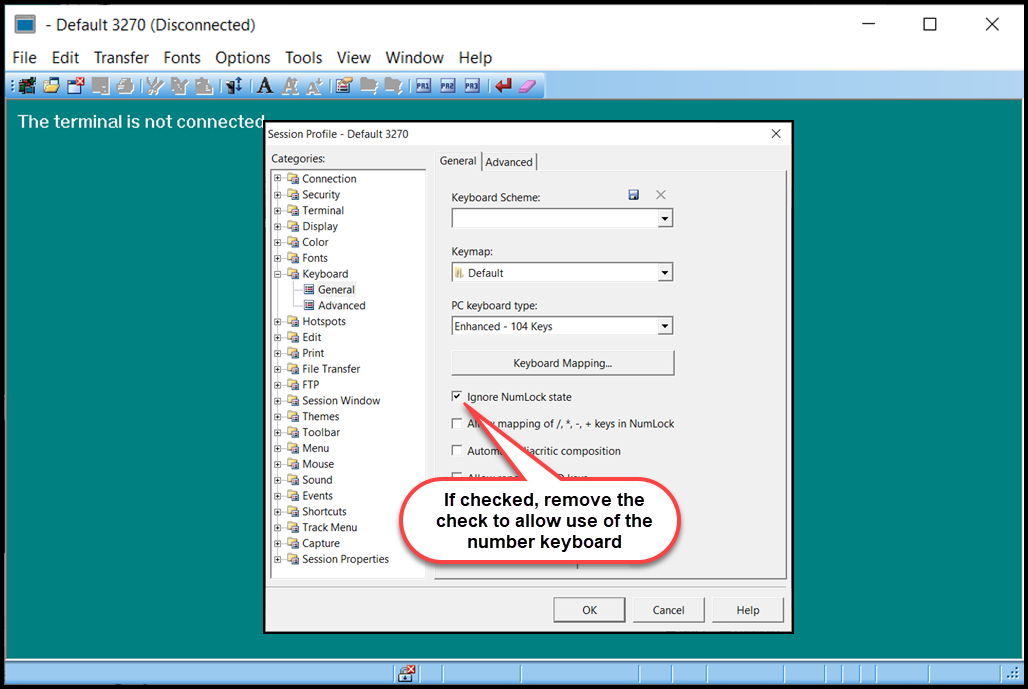The width and height of the screenshot is (1028, 689).
Task: Send the PA3 key from the toolbar
Action: click(471, 85)
